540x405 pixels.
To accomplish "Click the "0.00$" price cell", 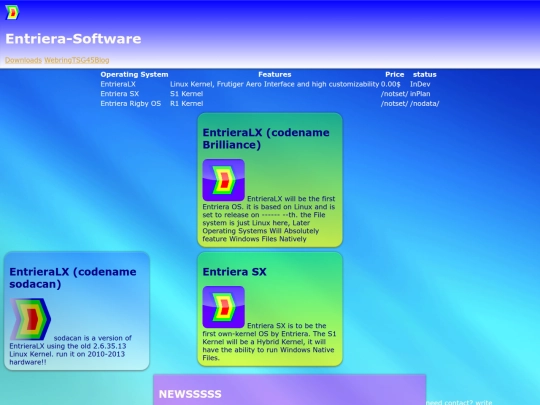I will [x=391, y=84].
